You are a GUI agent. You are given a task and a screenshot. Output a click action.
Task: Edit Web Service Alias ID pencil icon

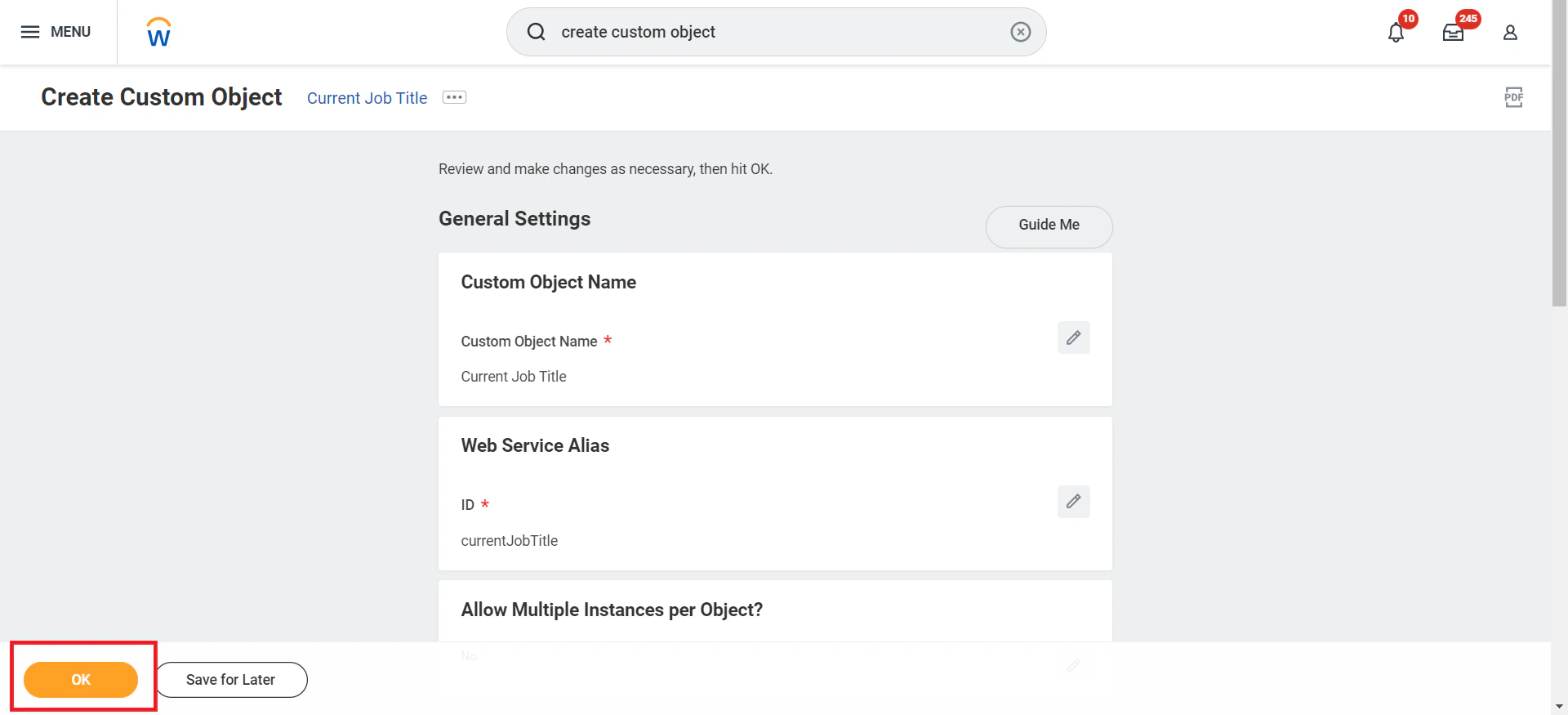click(1073, 501)
